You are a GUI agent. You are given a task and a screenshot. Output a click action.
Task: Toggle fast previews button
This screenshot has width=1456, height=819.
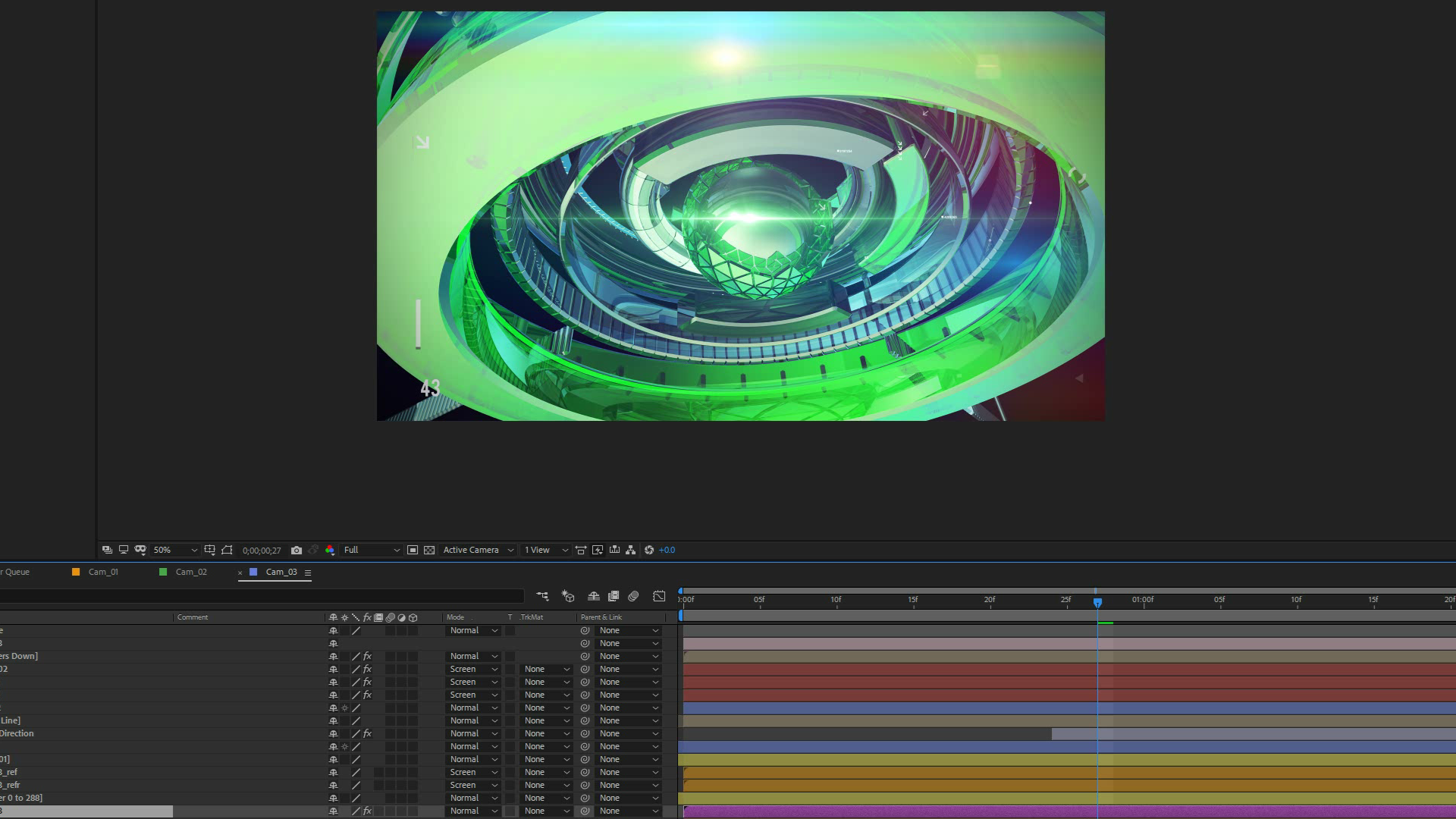point(598,551)
